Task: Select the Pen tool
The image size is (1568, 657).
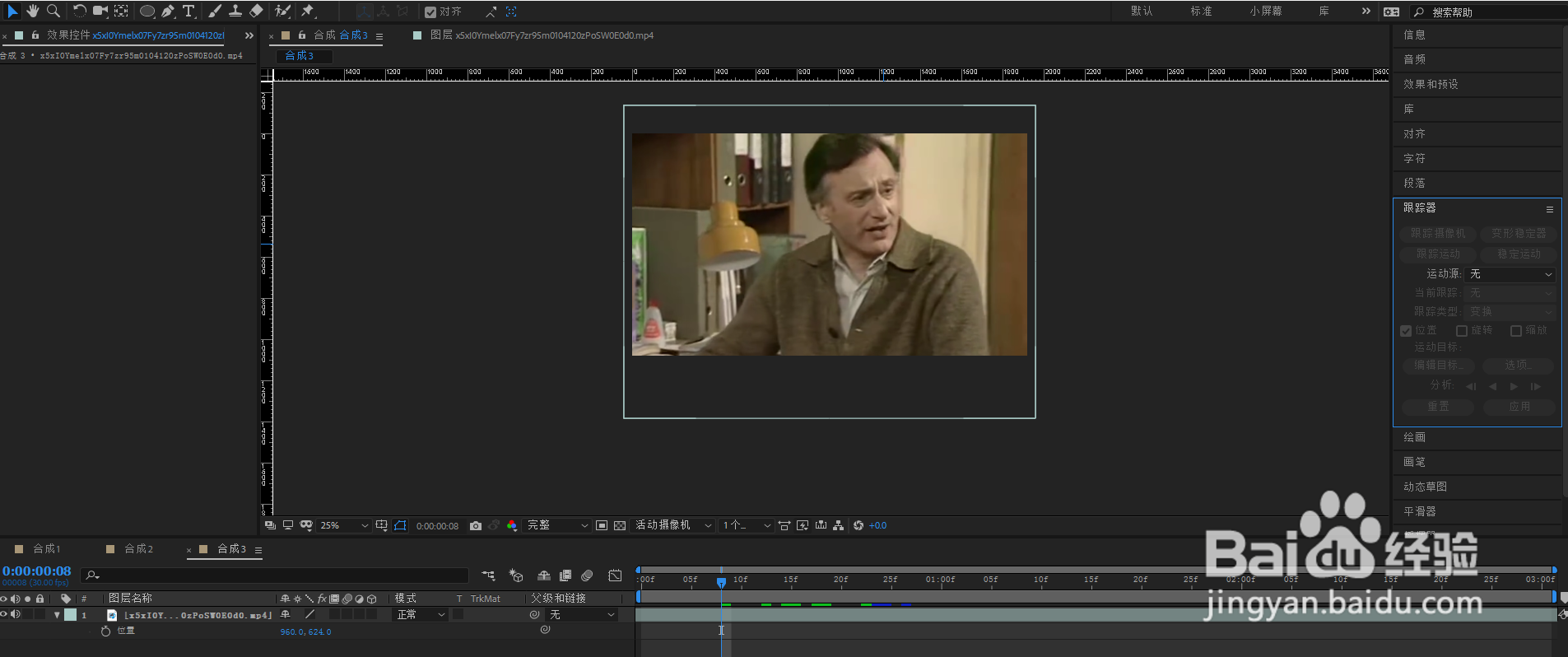Action: [168, 11]
